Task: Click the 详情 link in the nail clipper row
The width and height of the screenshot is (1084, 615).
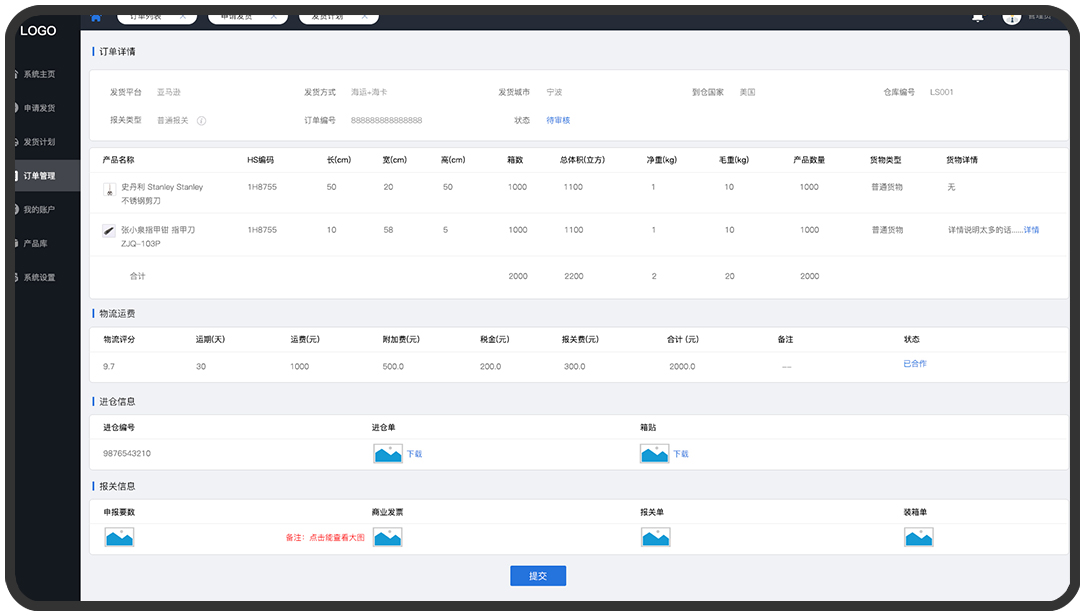Action: point(1031,230)
